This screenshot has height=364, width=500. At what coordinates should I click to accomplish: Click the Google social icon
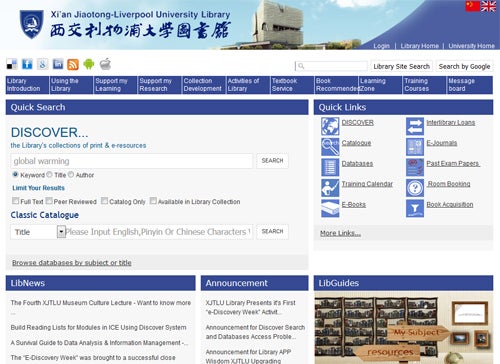[42, 64]
